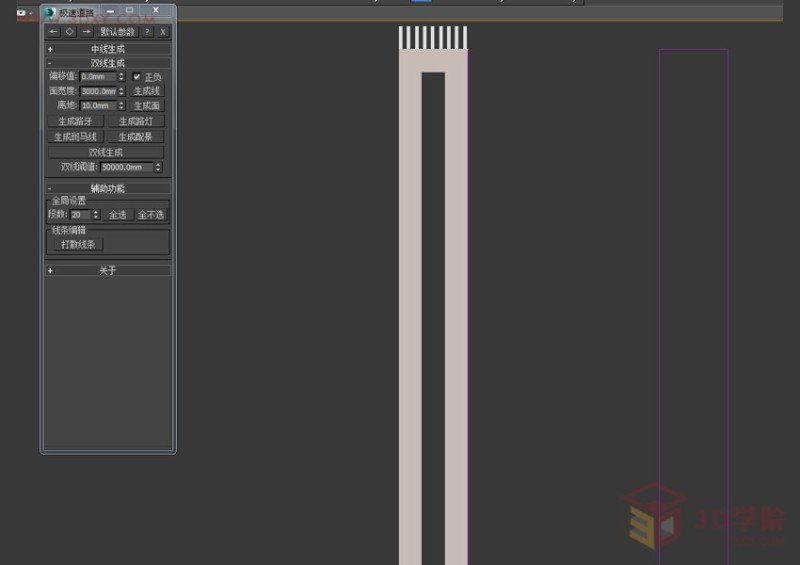800x565 pixels.
Task: Click the 生成面 generate face button
Action: [147, 106]
